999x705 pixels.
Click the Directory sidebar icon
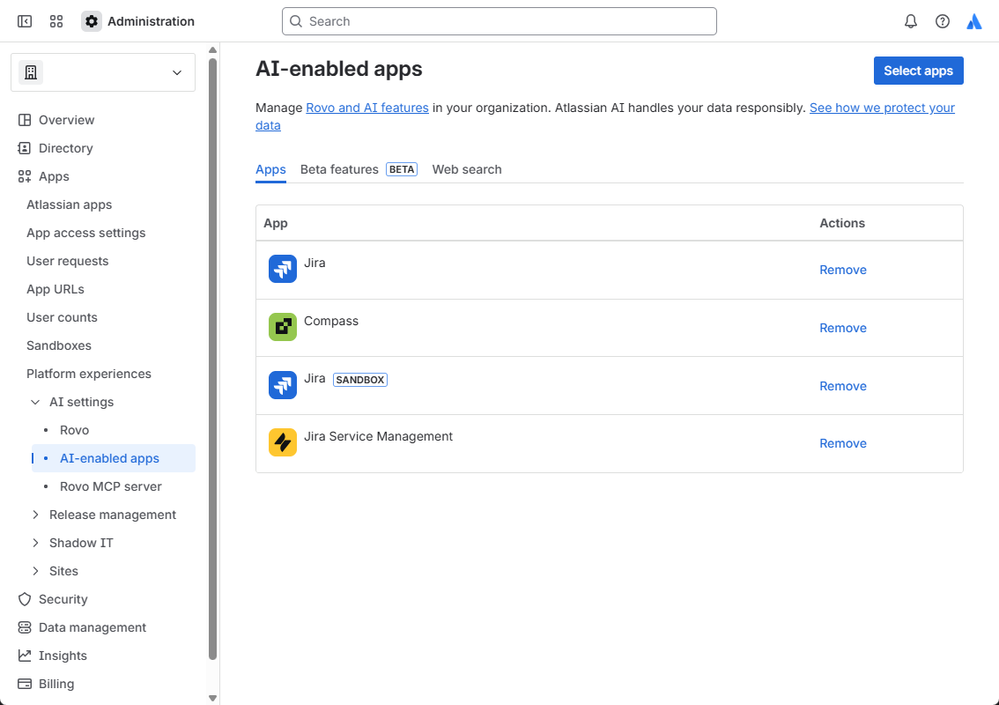(24, 148)
